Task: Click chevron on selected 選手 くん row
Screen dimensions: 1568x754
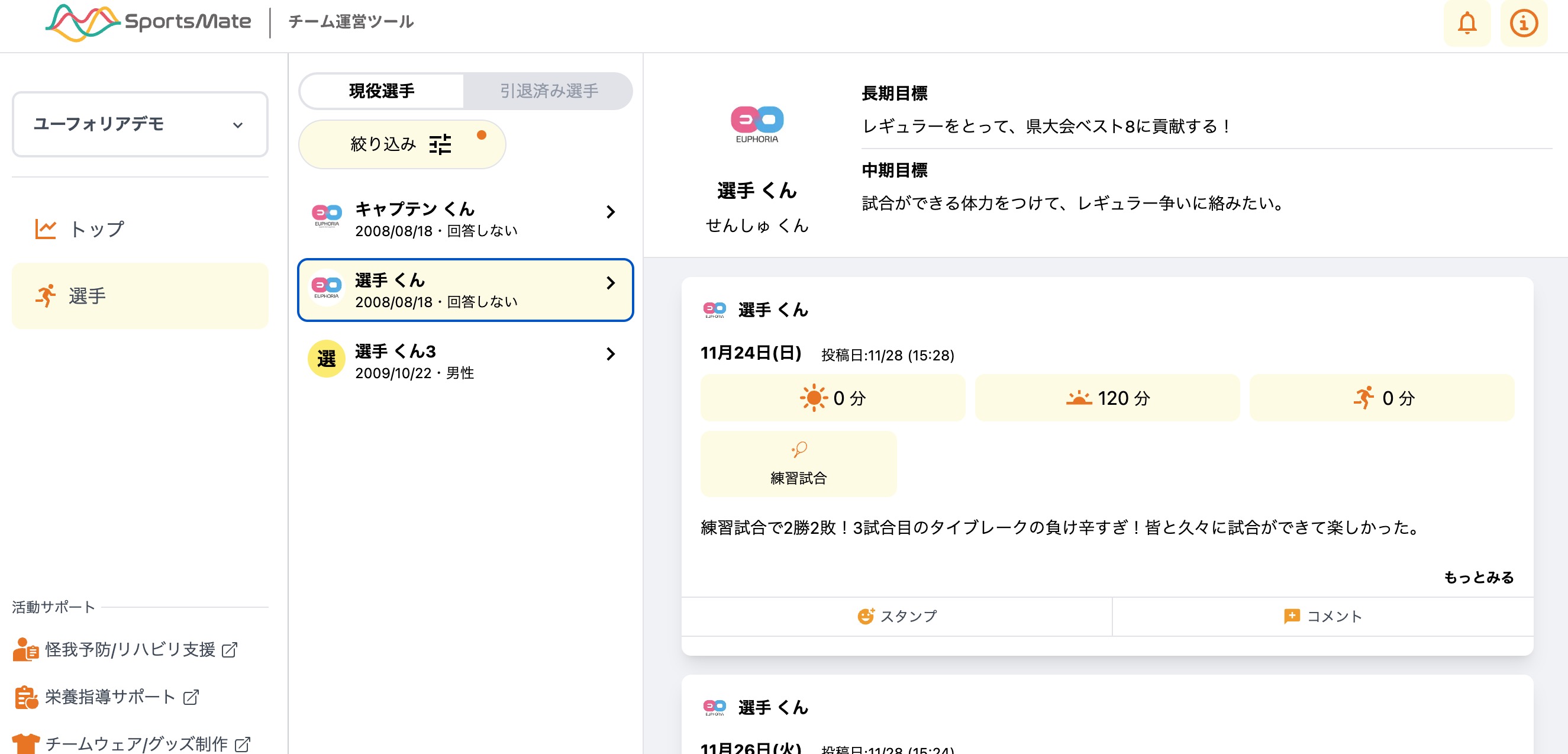Action: (611, 283)
